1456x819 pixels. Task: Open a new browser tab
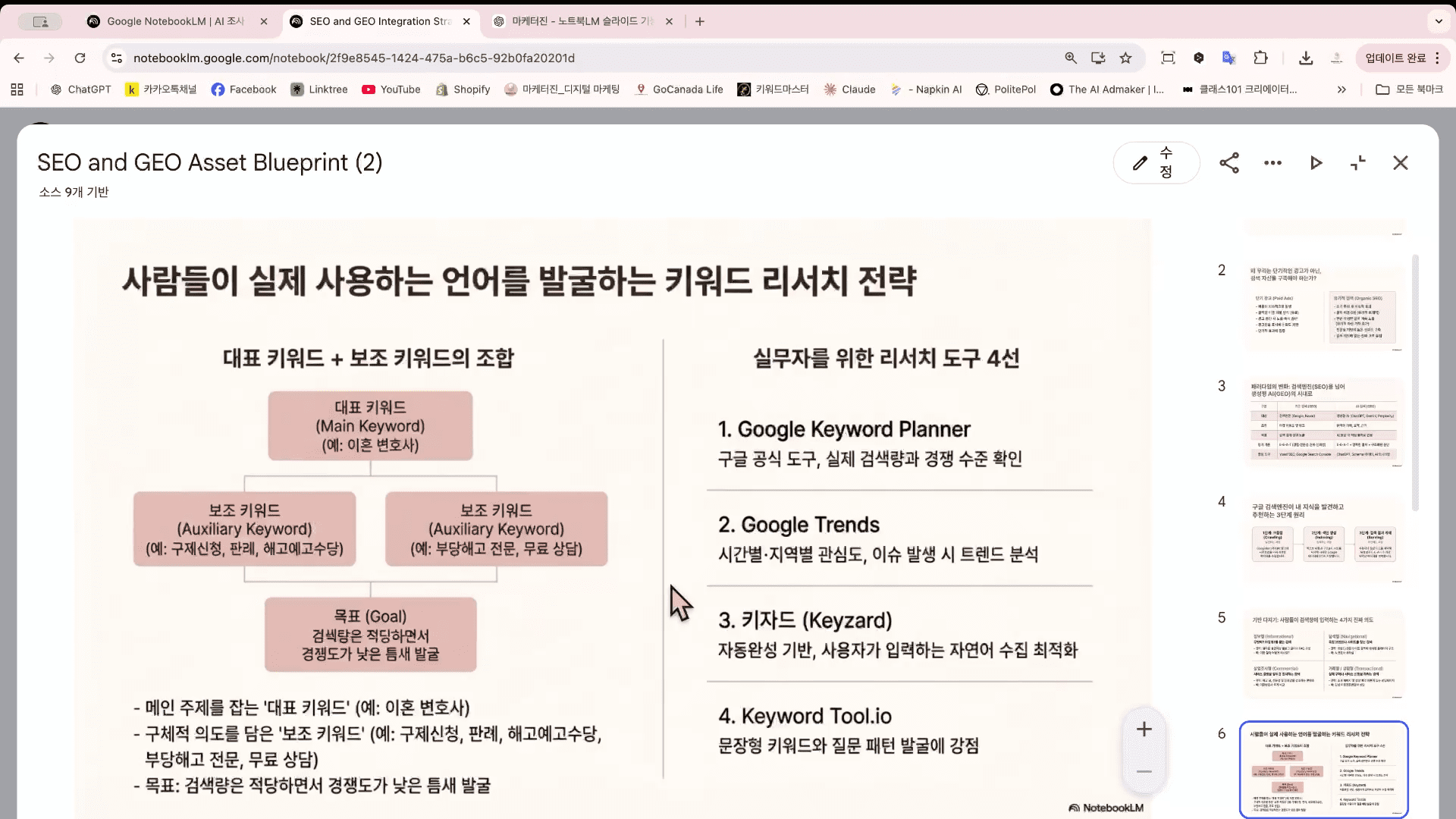tap(700, 21)
